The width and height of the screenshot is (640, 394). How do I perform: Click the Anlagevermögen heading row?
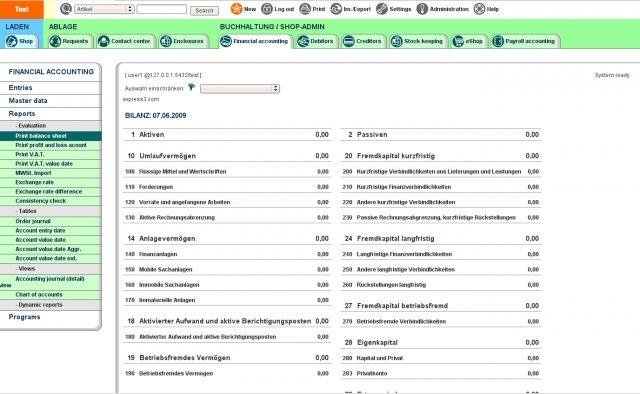[x=227, y=238]
